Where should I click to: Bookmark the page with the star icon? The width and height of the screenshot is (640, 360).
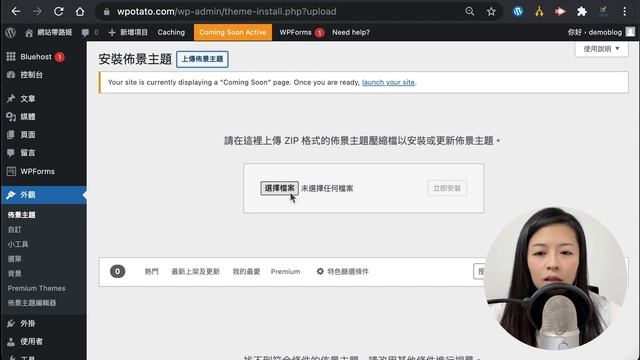491,11
